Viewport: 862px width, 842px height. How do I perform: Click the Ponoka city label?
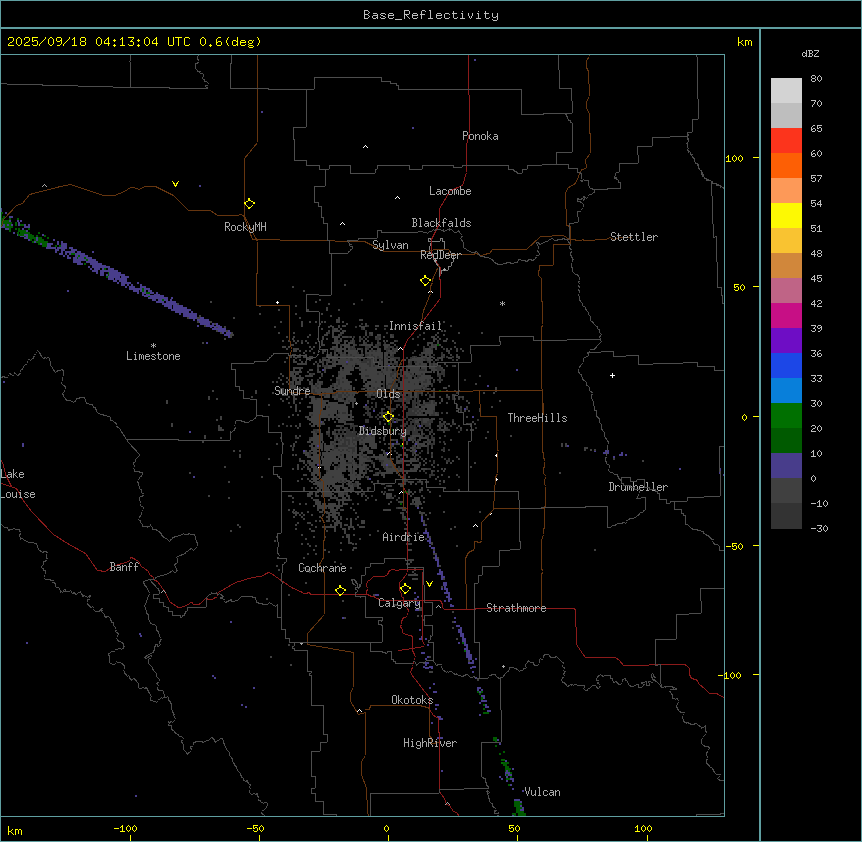480,136
